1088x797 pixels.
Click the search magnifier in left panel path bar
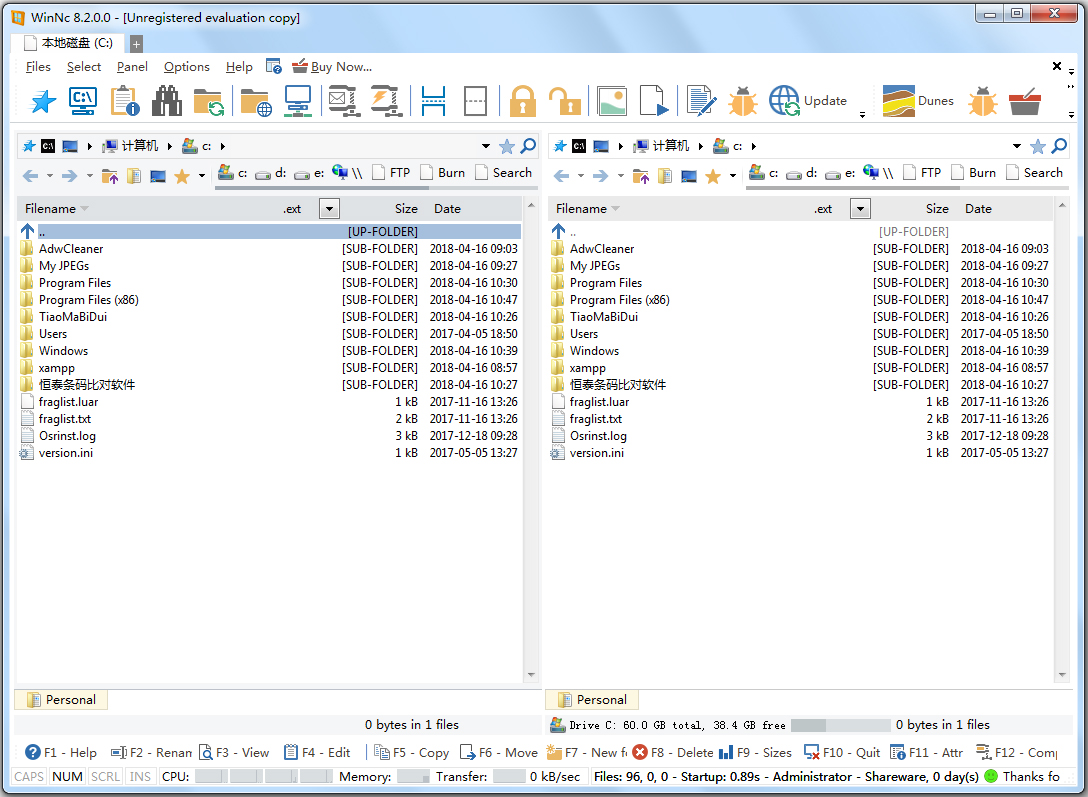(528, 146)
